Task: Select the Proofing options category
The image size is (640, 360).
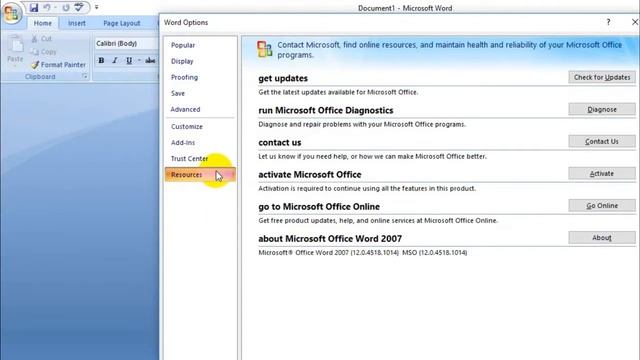Action: [200, 77]
